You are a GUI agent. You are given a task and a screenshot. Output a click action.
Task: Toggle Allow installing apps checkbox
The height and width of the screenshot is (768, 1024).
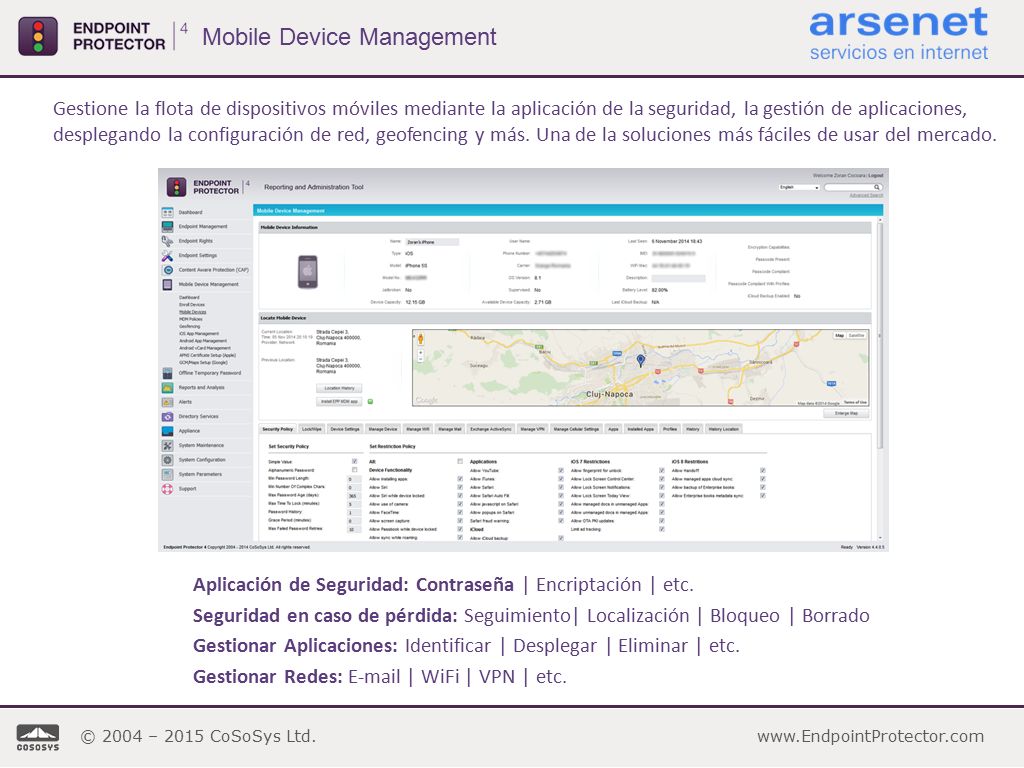pos(460,479)
